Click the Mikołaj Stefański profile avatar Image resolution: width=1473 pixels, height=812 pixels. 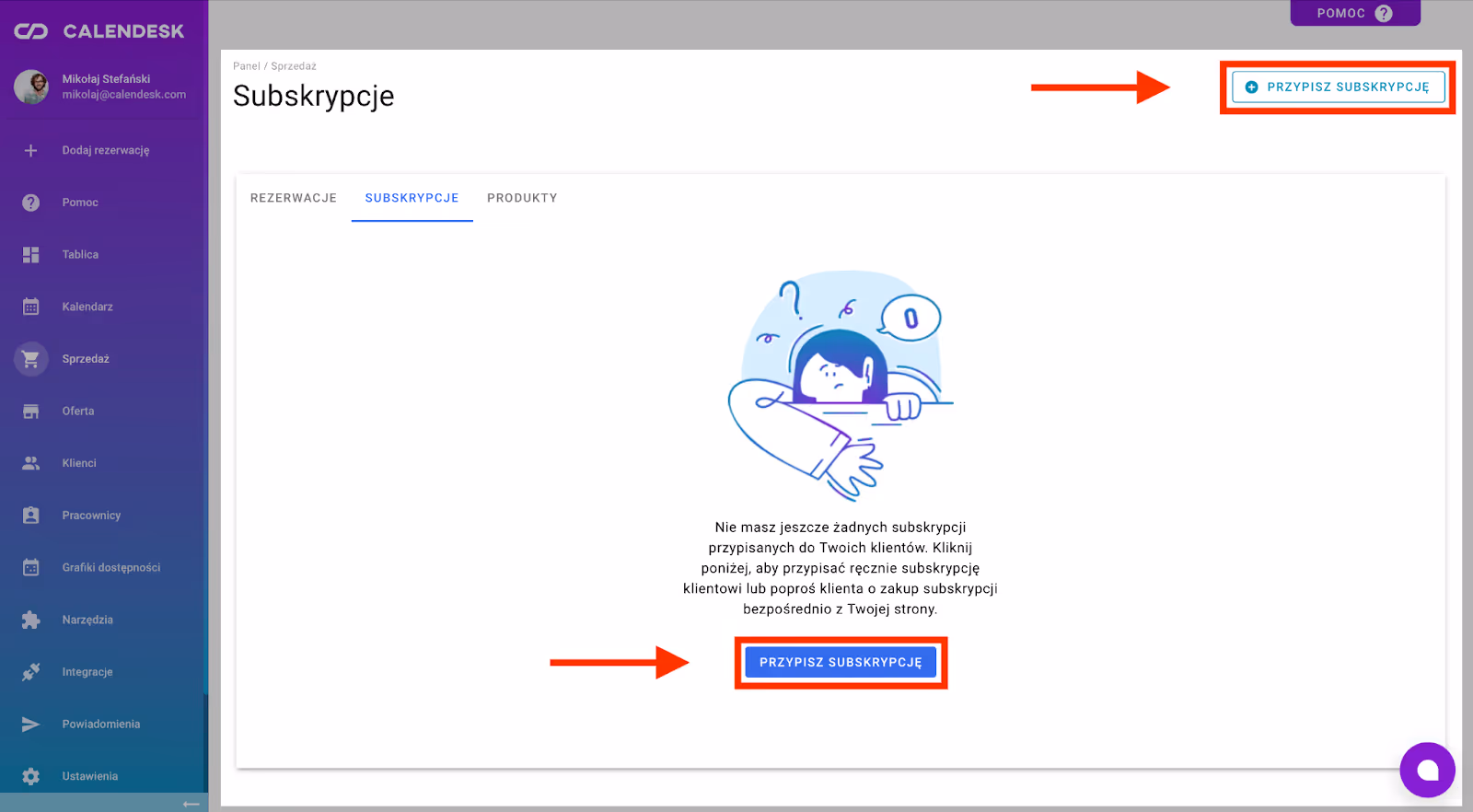click(x=31, y=87)
